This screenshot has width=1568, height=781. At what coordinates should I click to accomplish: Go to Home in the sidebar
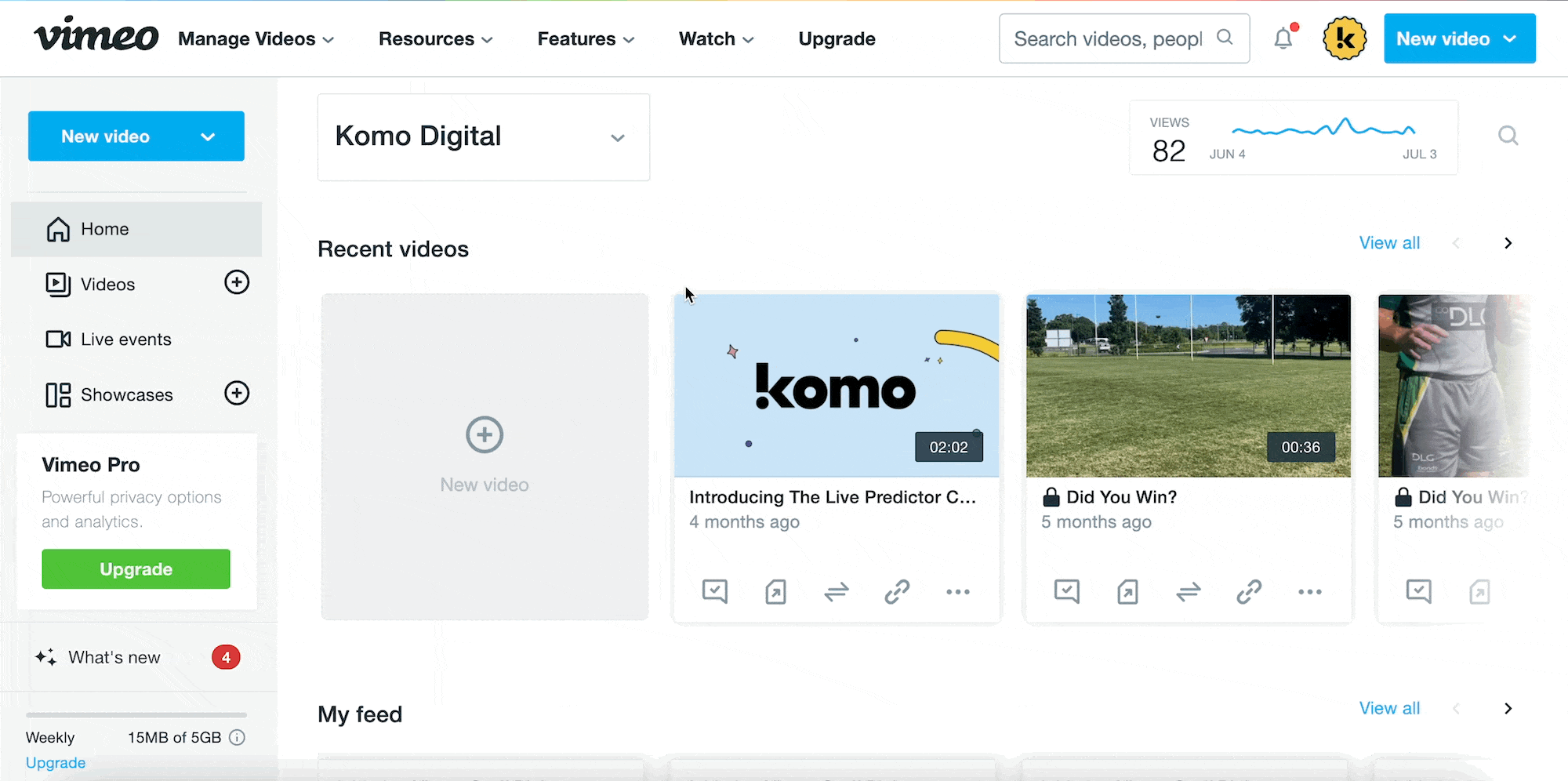click(x=105, y=229)
